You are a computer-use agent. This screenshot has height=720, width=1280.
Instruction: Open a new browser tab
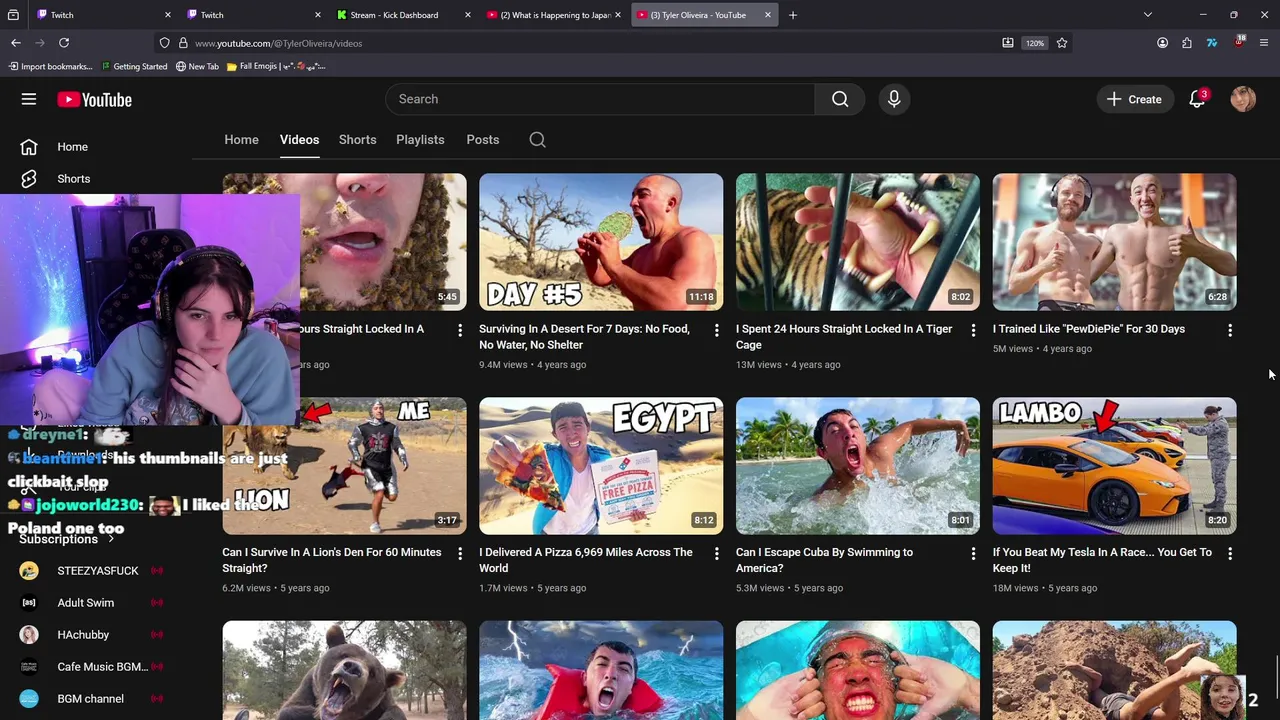793,15
